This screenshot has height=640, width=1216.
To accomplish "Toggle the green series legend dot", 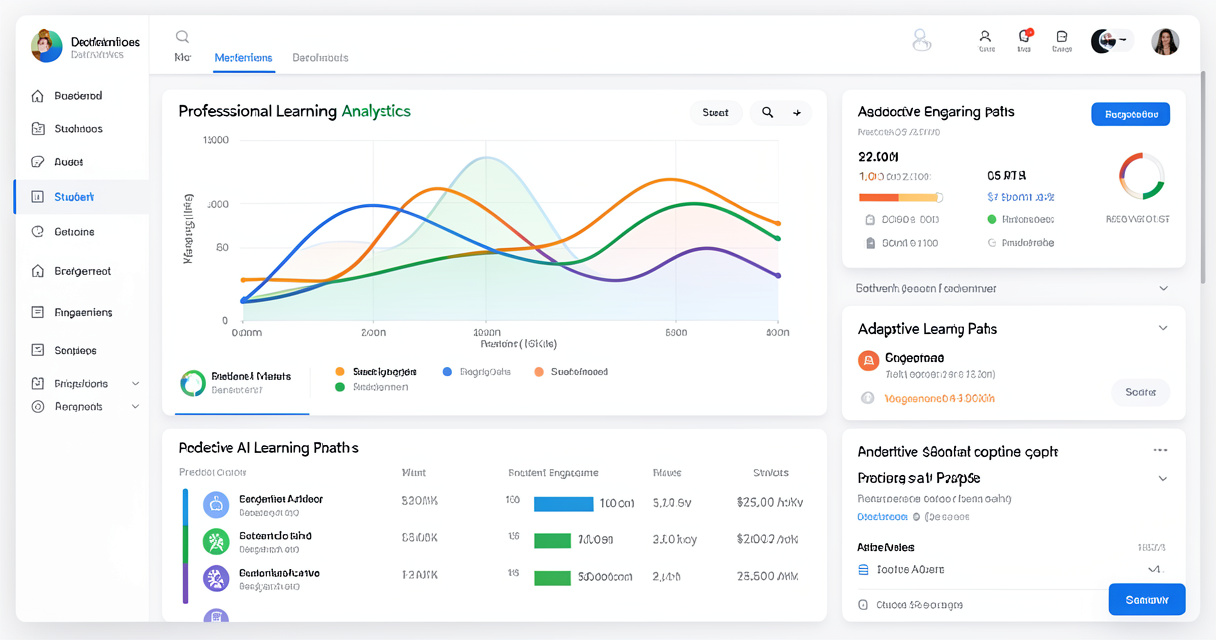I will pos(340,387).
